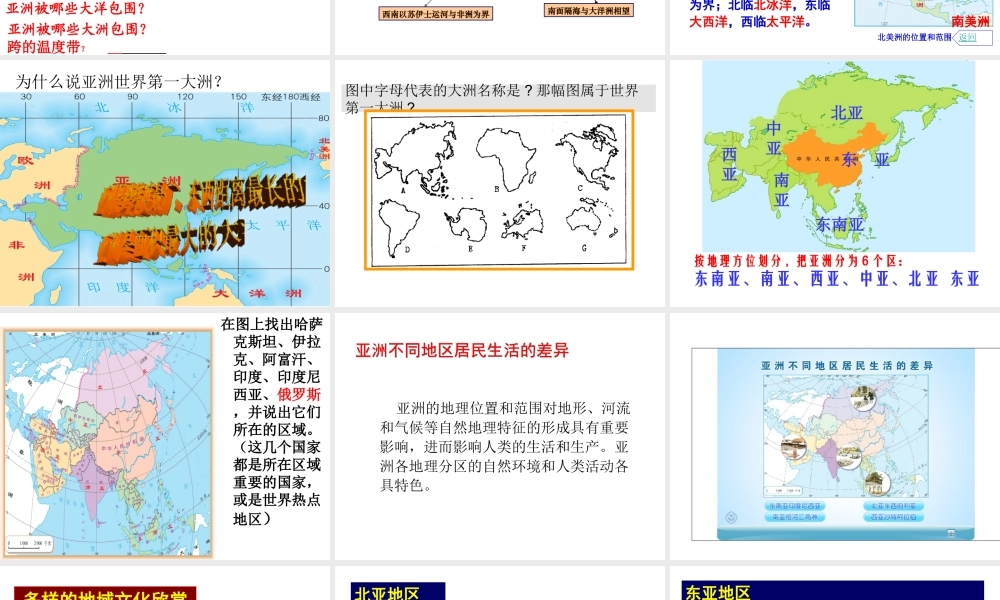Click continent outline A in the quiz
Screen dimensions: 1000x600
click(418, 158)
